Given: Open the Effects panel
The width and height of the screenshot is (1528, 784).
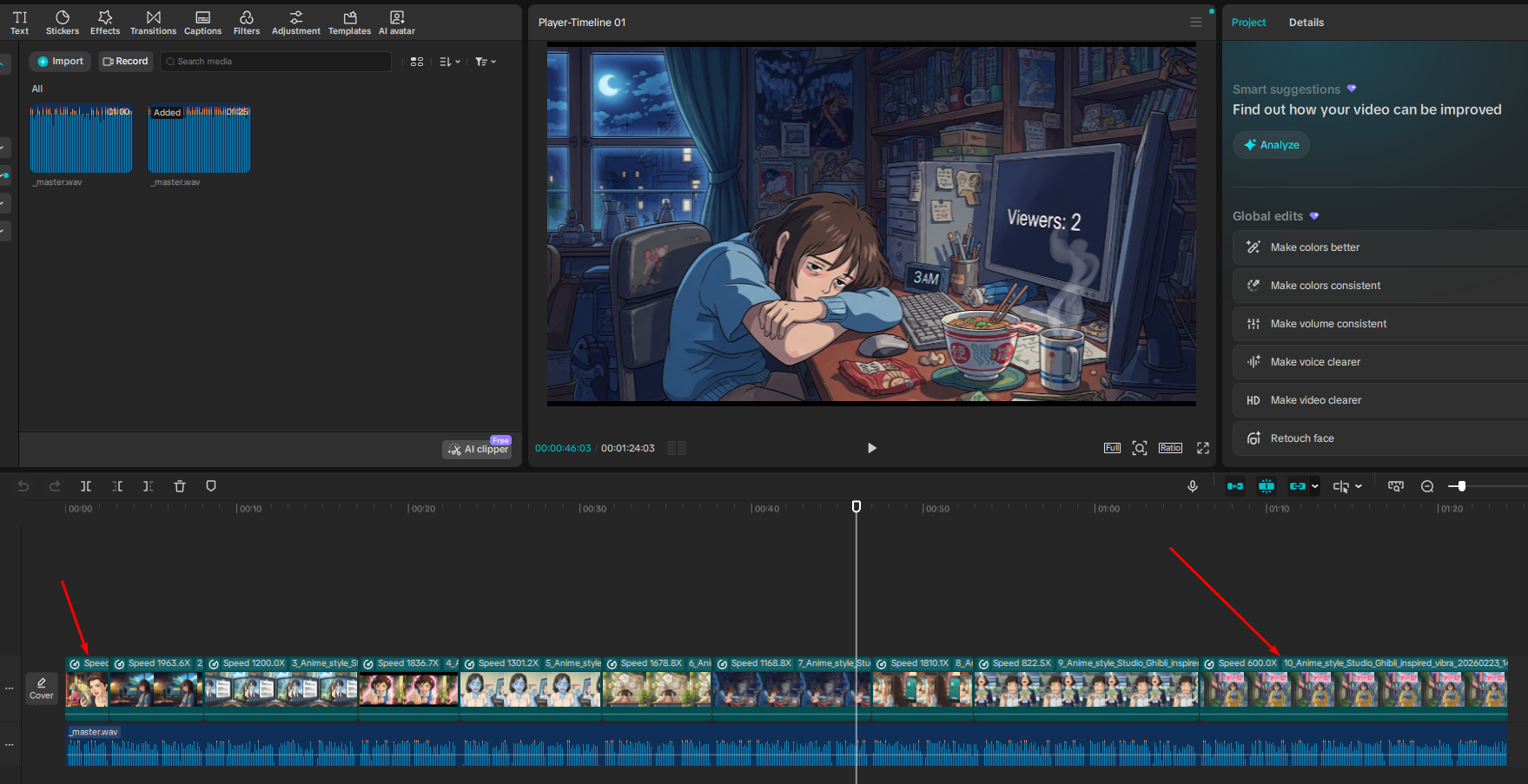Looking at the screenshot, I should tap(105, 23).
